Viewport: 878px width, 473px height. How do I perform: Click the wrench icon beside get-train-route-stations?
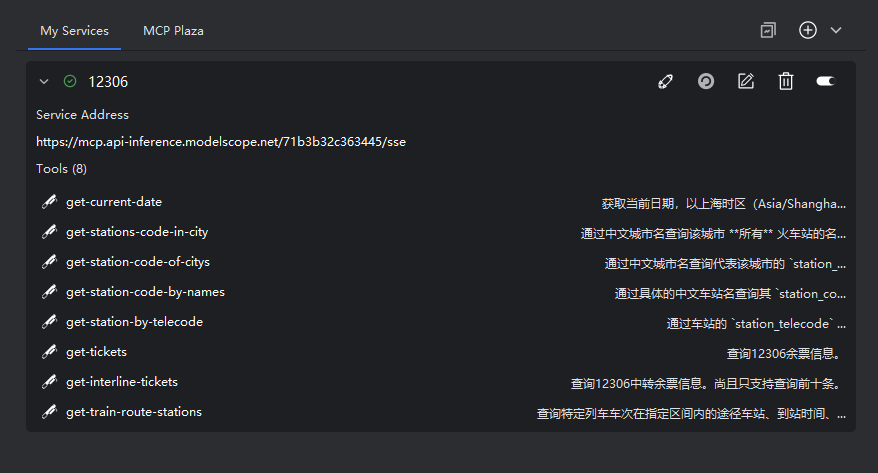click(48, 412)
